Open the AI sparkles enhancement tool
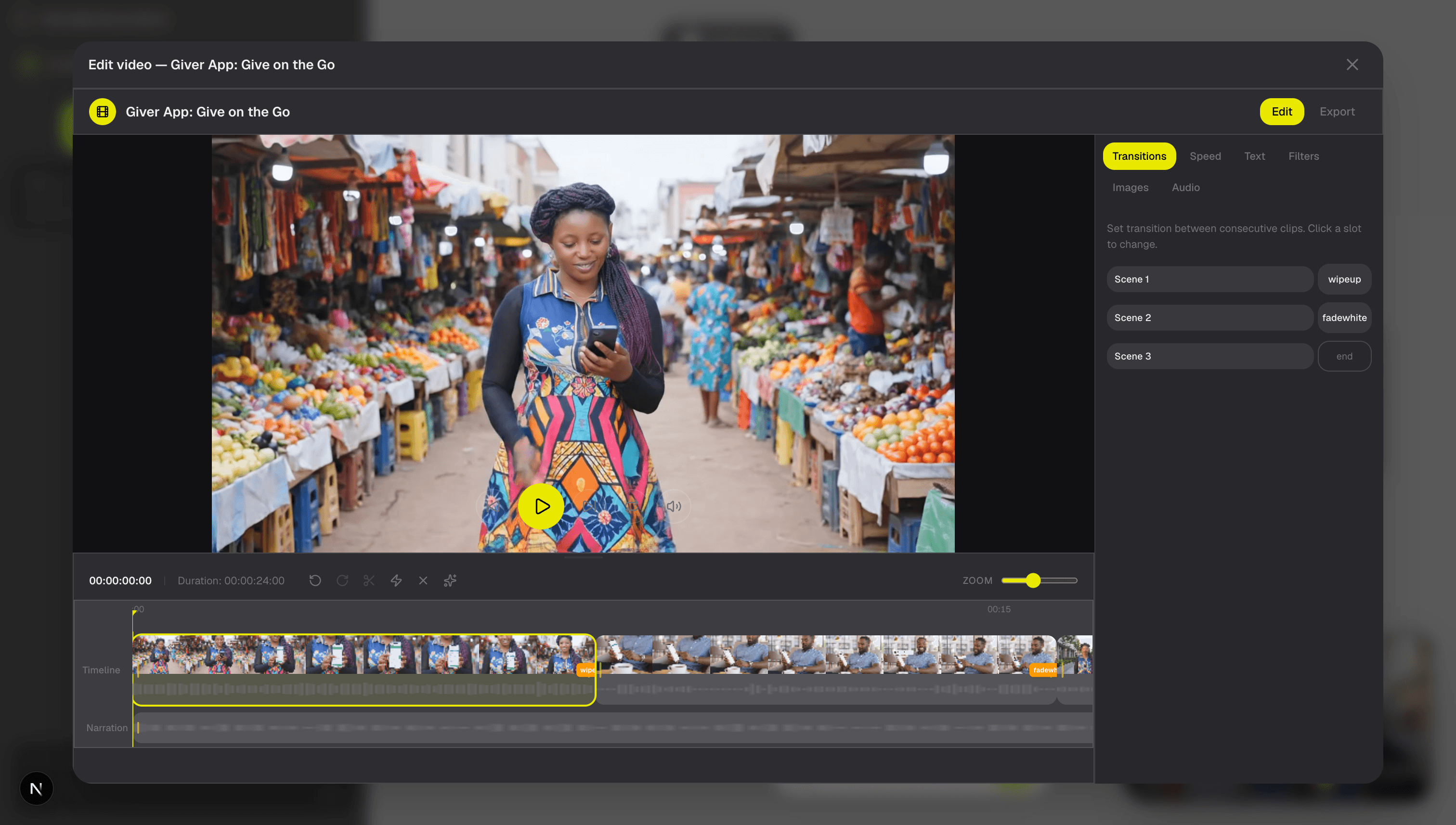 coord(450,580)
